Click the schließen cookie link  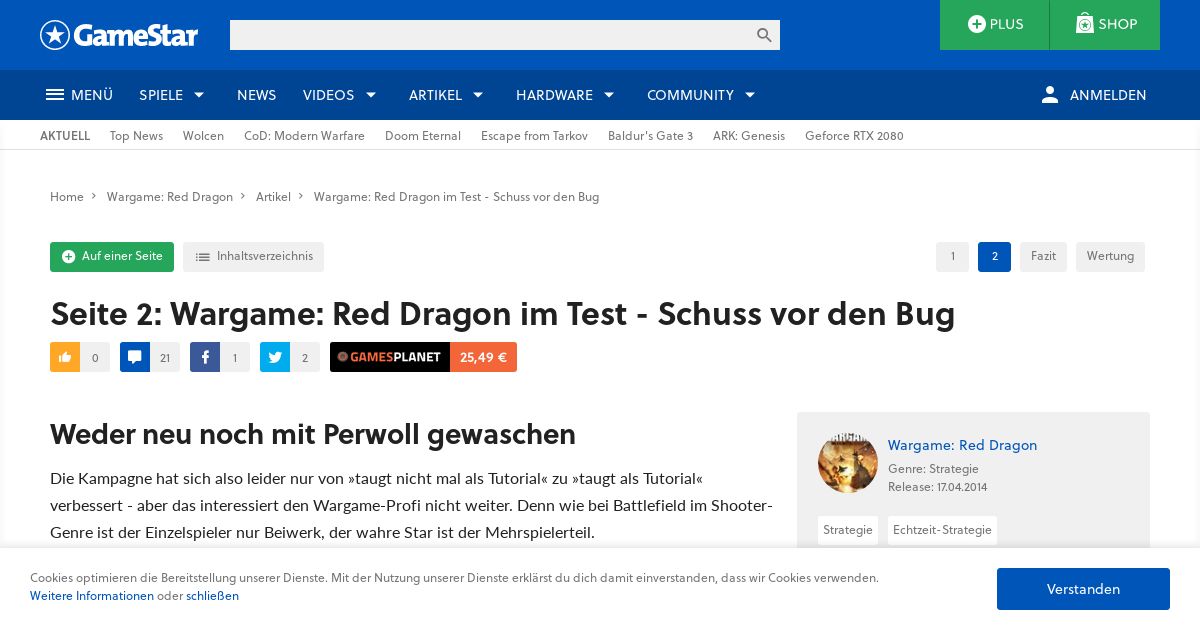tap(212, 596)
